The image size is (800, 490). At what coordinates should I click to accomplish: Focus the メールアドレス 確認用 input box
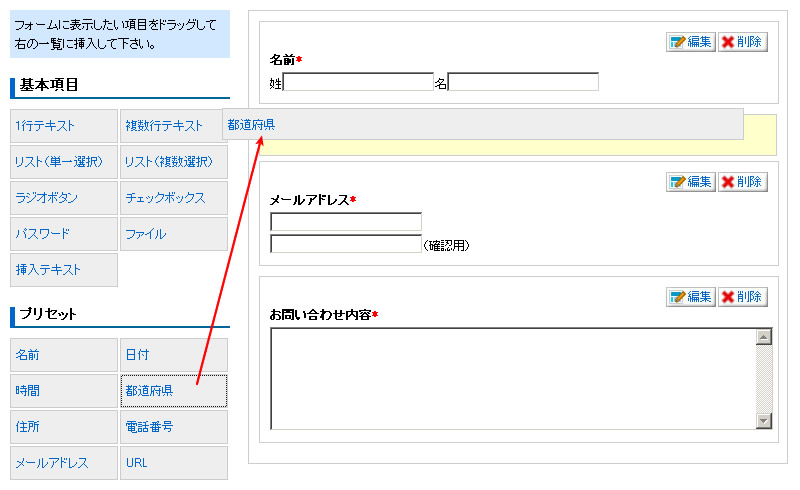pyautogui.click(x=346, y=244)
